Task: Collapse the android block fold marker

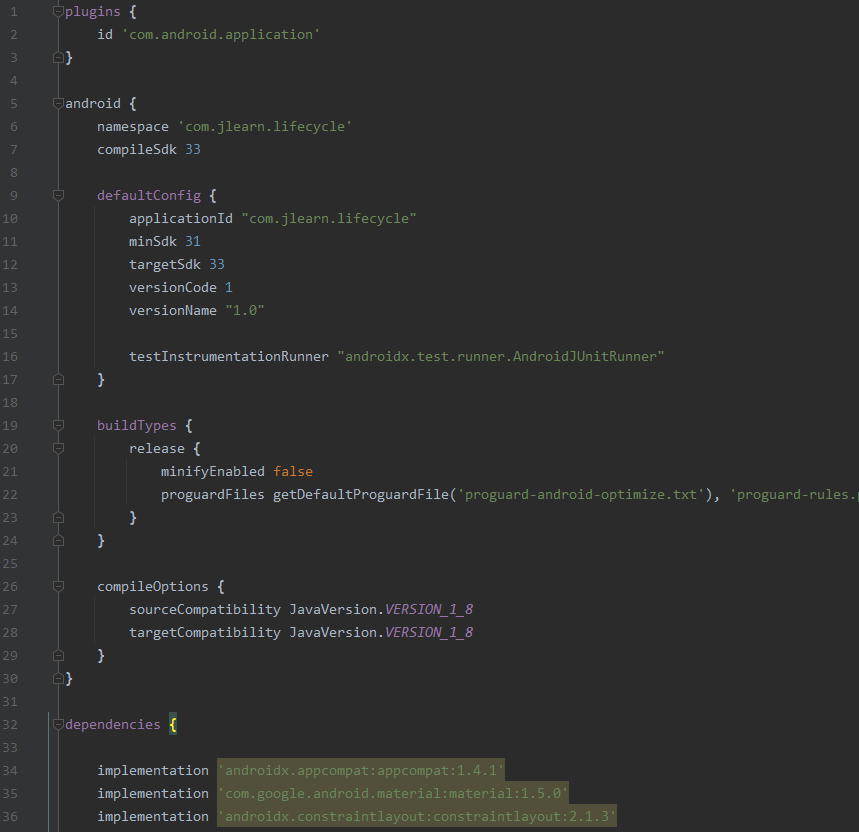Action: (x=58, y=104)
